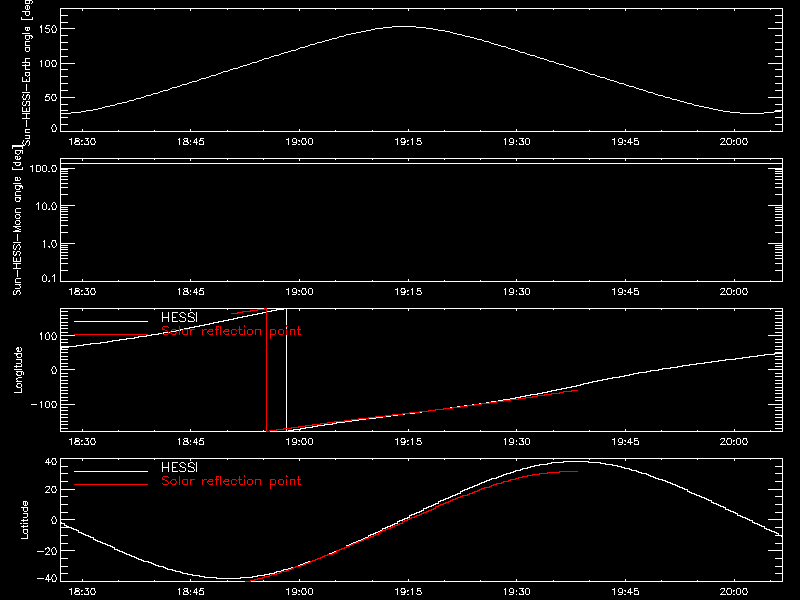This screenshot has width=800, height=600.
Task: Click 18:30 label under Longitude plot
Action: click(82, 442)
